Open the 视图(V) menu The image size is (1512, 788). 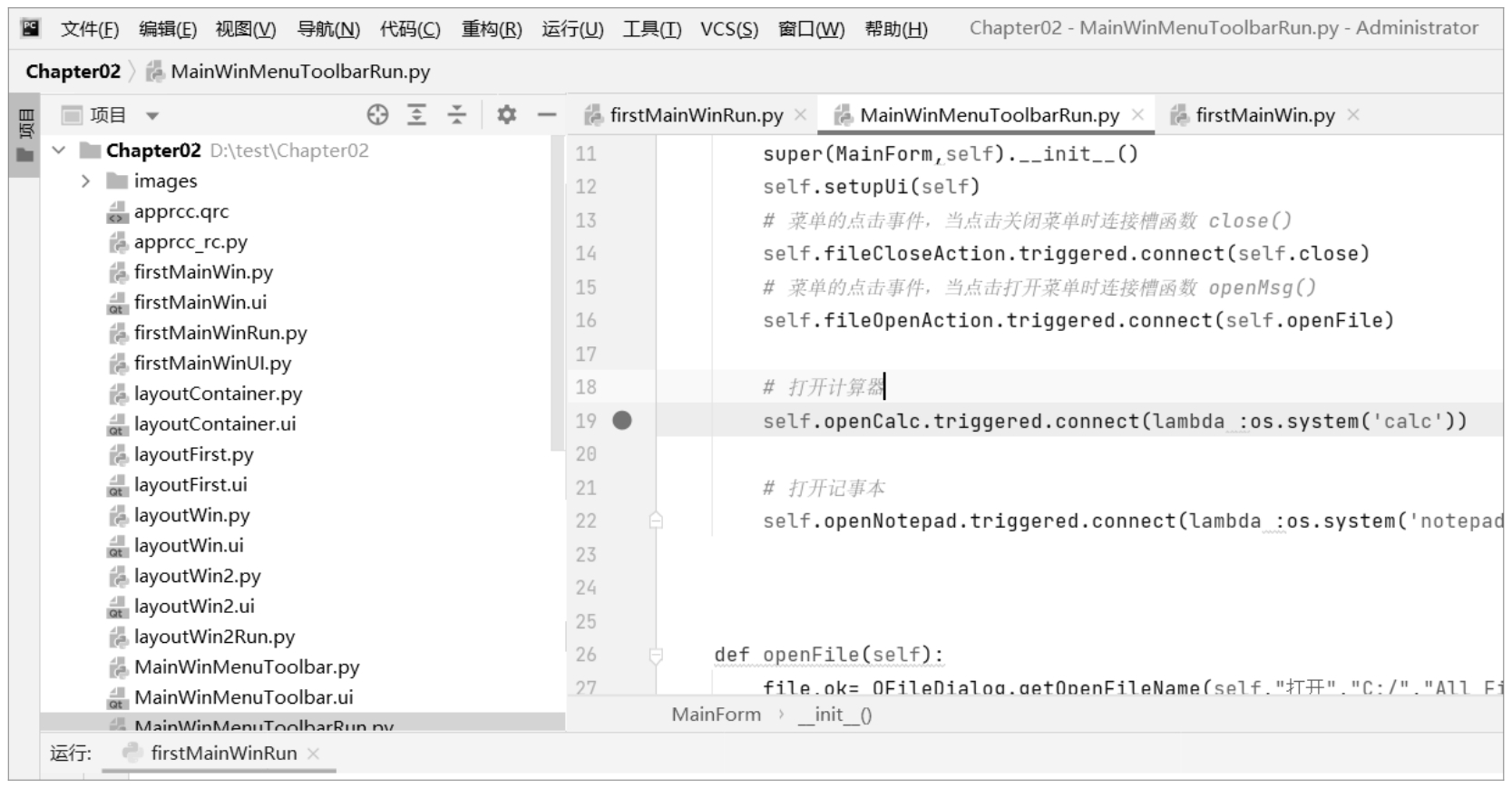pos(246,29)
